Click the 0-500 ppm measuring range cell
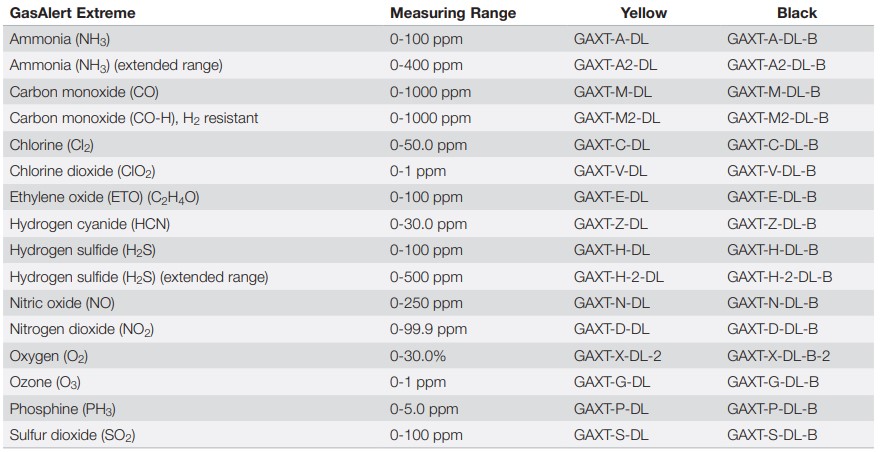This screenshot has width=882, height=452. [x=426, y=276]
